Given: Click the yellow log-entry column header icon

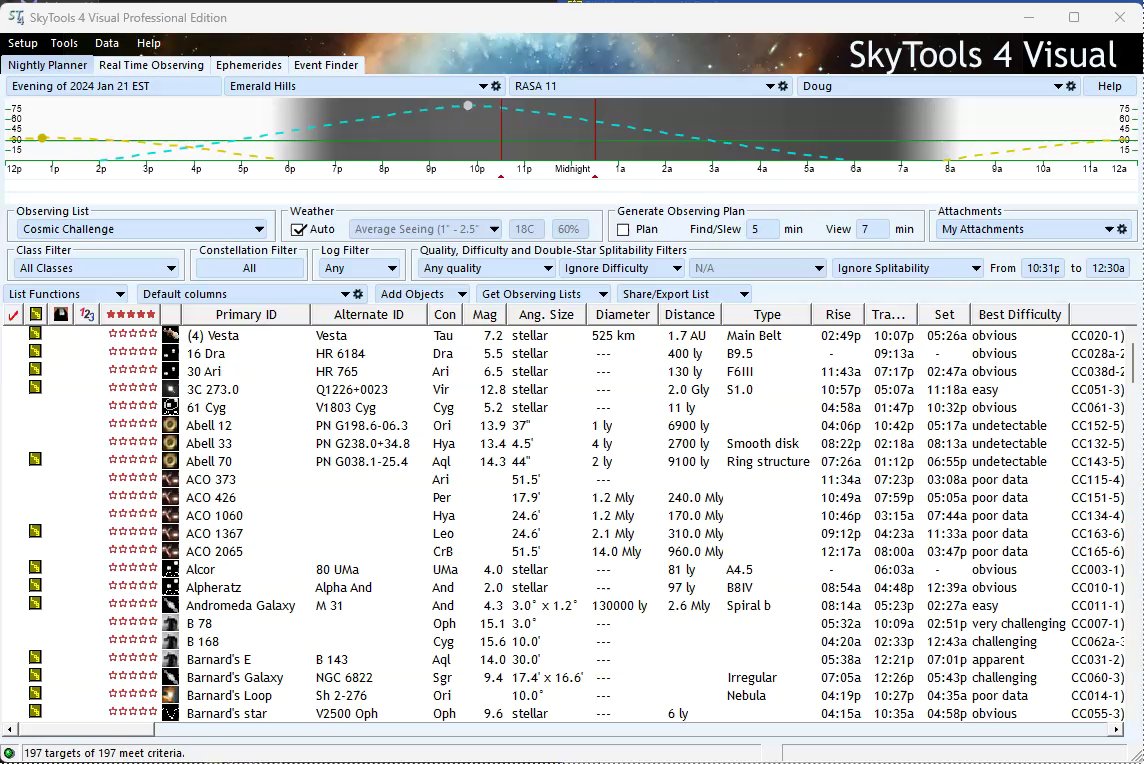Looking at the screenshot, I should coord(36,315).
